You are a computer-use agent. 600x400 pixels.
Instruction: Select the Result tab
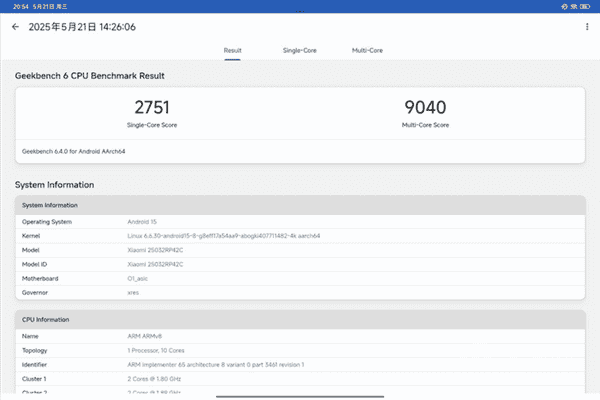click(x=233, y=51)
